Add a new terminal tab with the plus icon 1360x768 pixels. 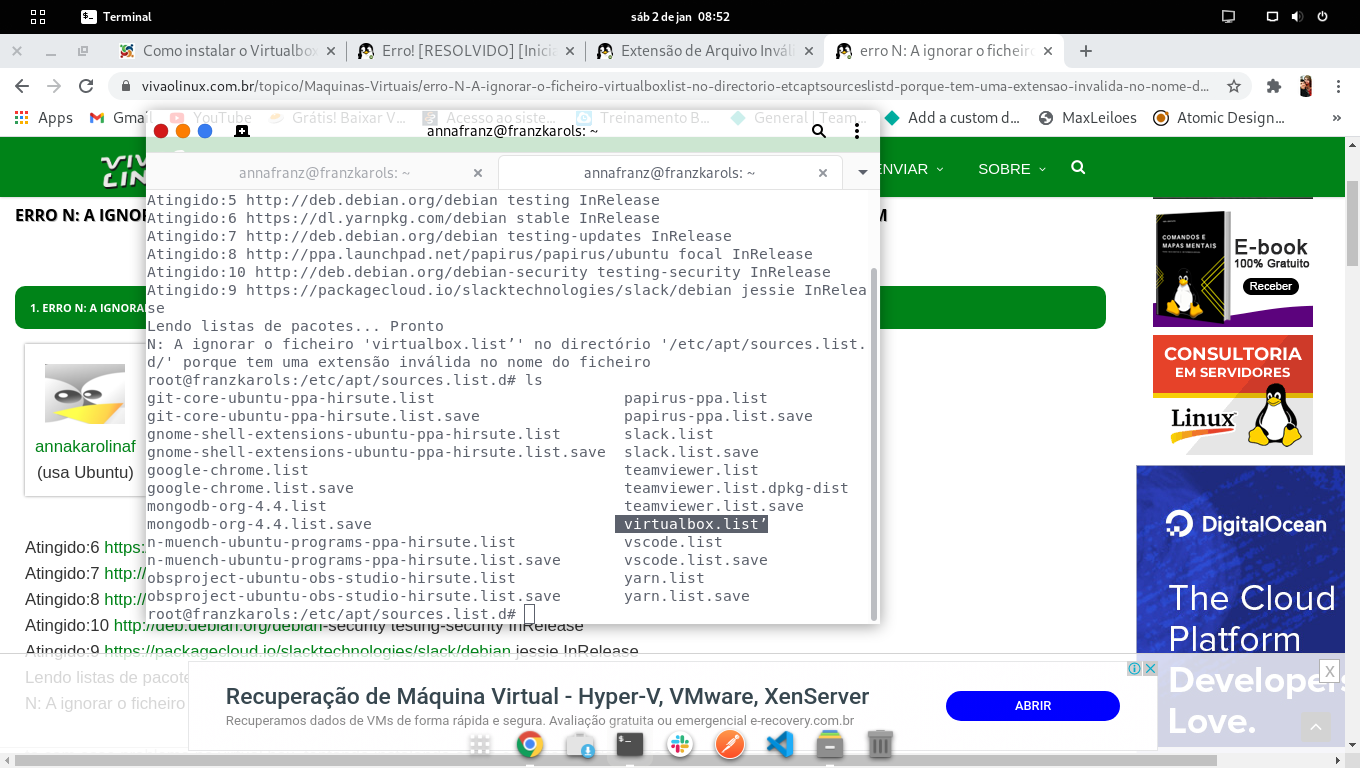(x=241, y=131)
